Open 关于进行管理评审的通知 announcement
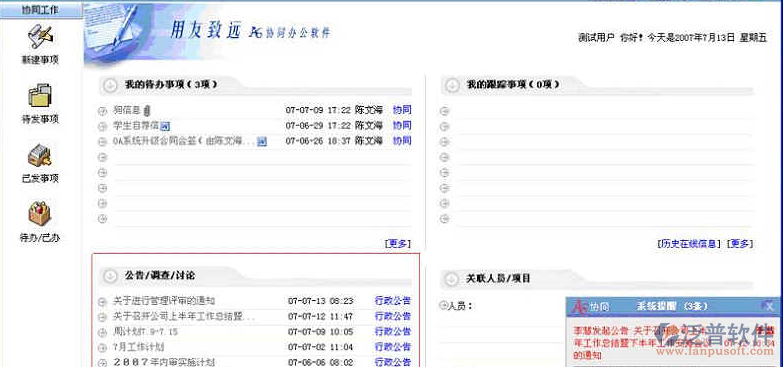Viewport: 784px width, 367px height. point(164,301)
